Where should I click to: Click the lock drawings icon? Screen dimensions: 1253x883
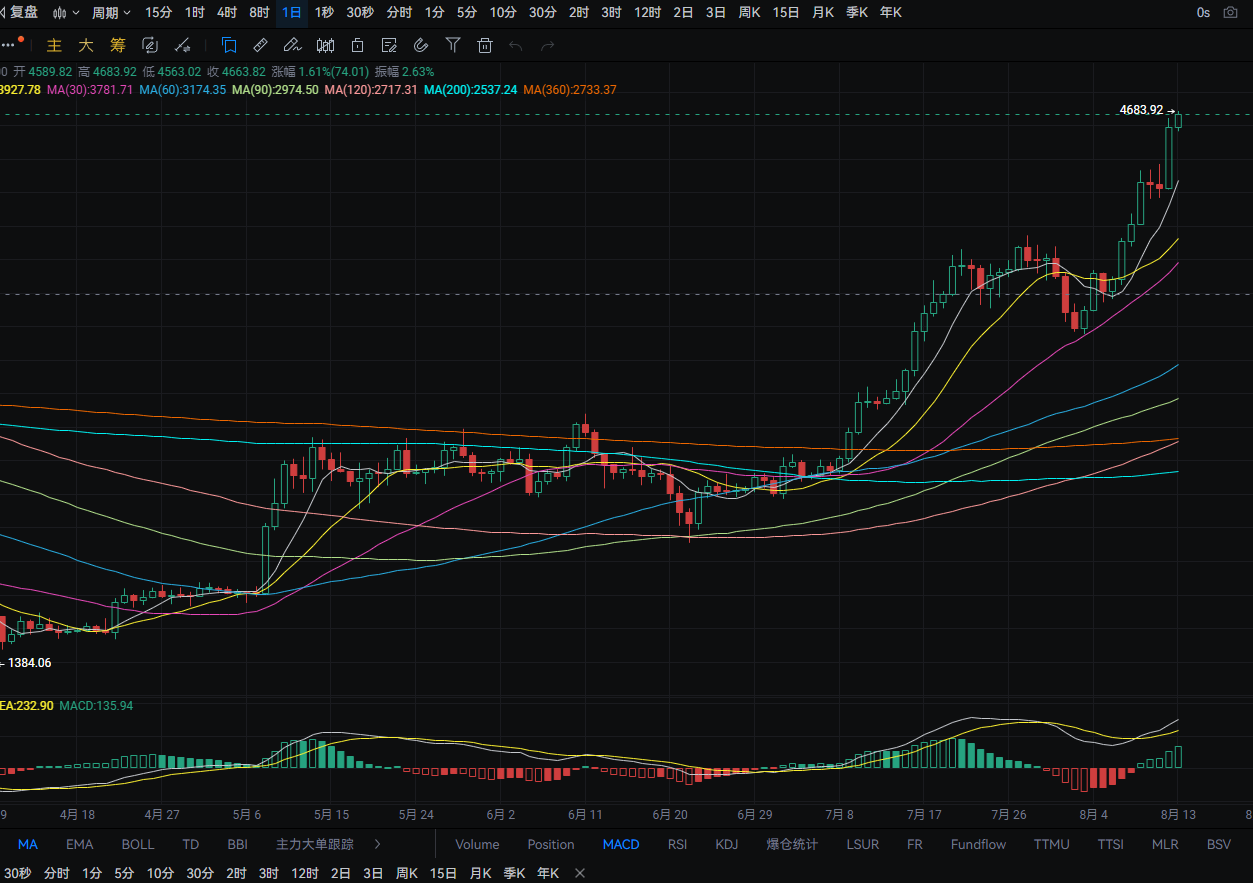coord(357,45)
